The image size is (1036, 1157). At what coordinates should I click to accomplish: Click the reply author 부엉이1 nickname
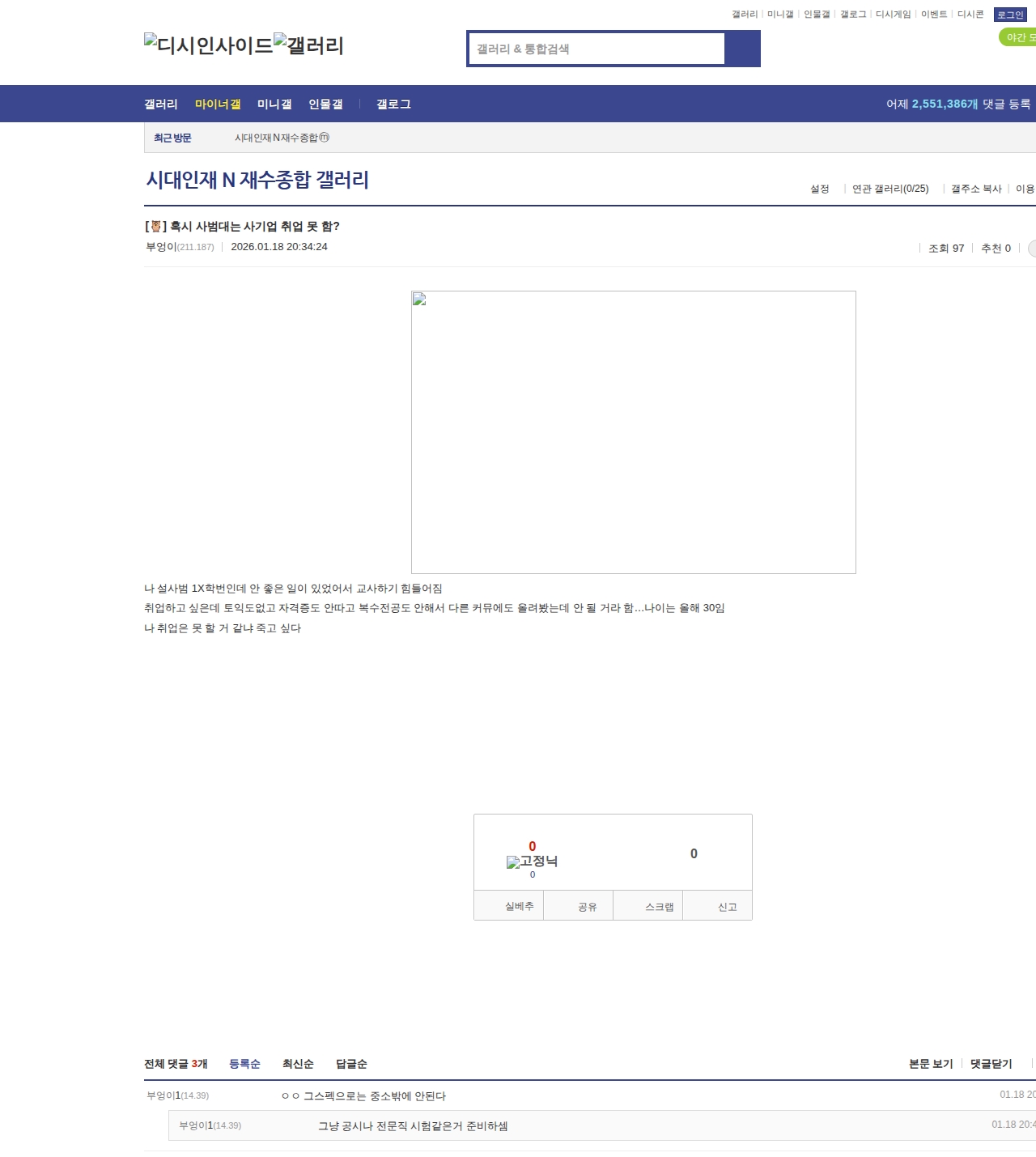tap(196, 1125)
